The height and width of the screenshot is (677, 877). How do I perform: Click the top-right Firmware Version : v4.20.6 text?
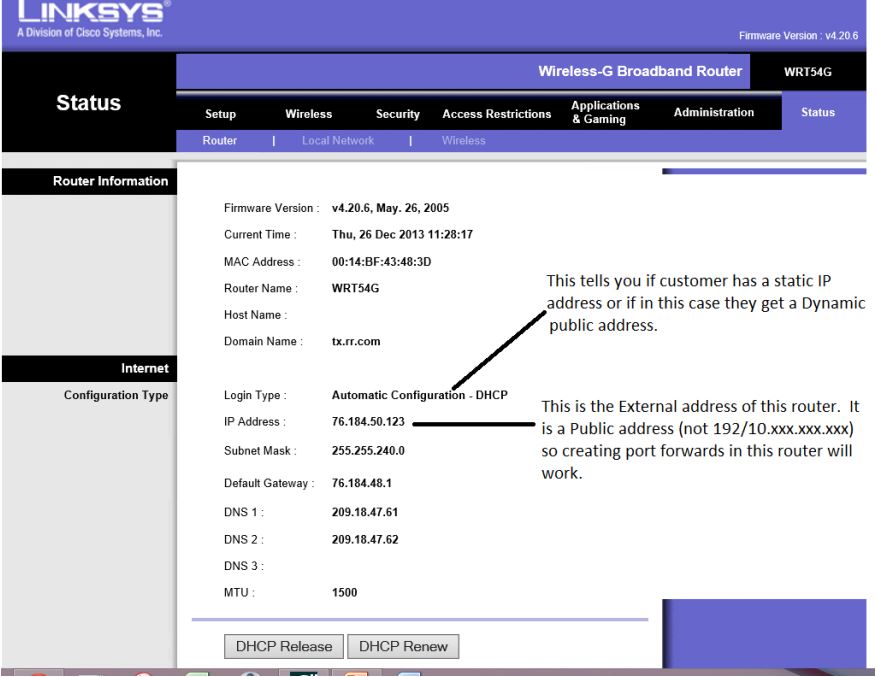798,36
